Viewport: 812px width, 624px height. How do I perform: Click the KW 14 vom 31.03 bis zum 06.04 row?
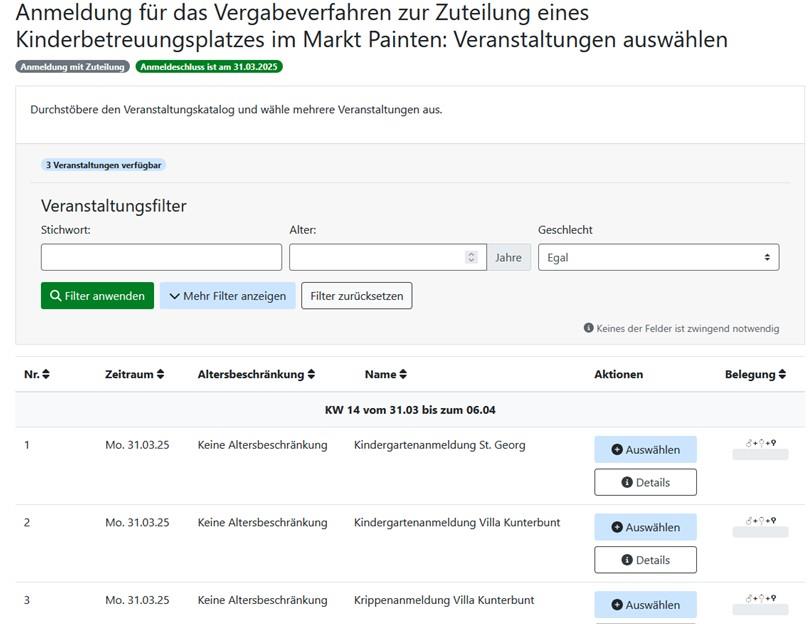410,410
